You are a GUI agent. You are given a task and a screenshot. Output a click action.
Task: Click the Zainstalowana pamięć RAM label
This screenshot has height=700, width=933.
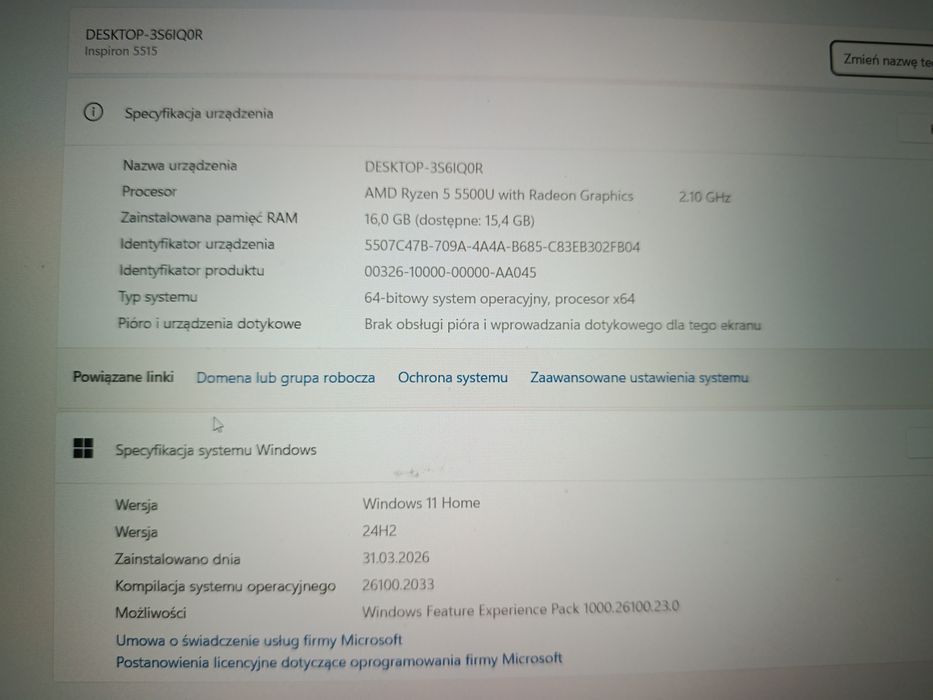[x=209, y=218]
